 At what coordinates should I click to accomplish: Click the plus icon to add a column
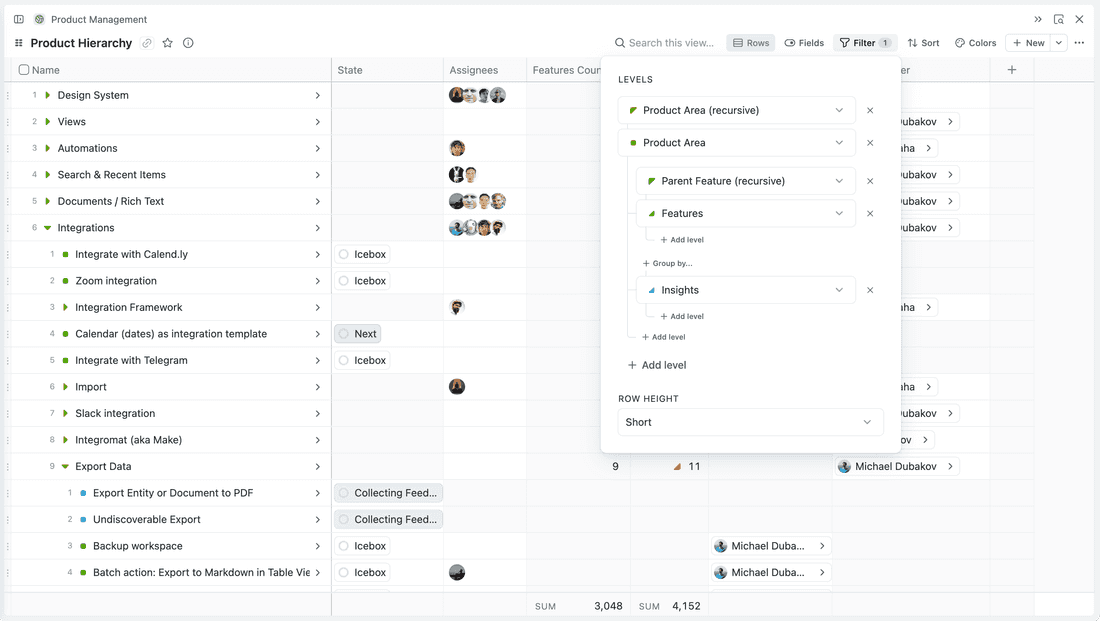(1011, 69)
